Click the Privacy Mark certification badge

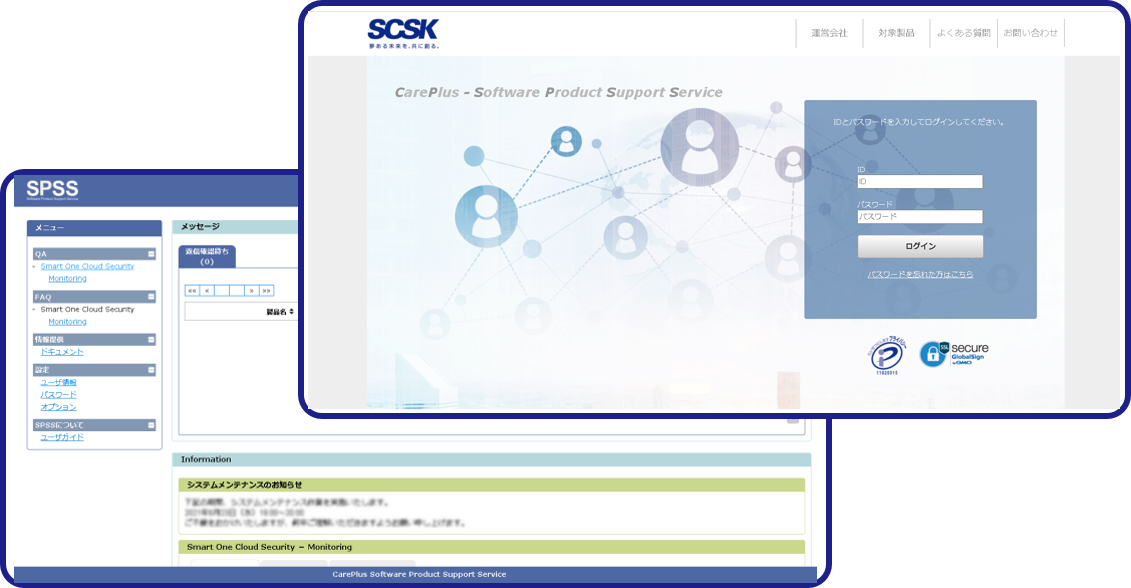pos(886,355)
